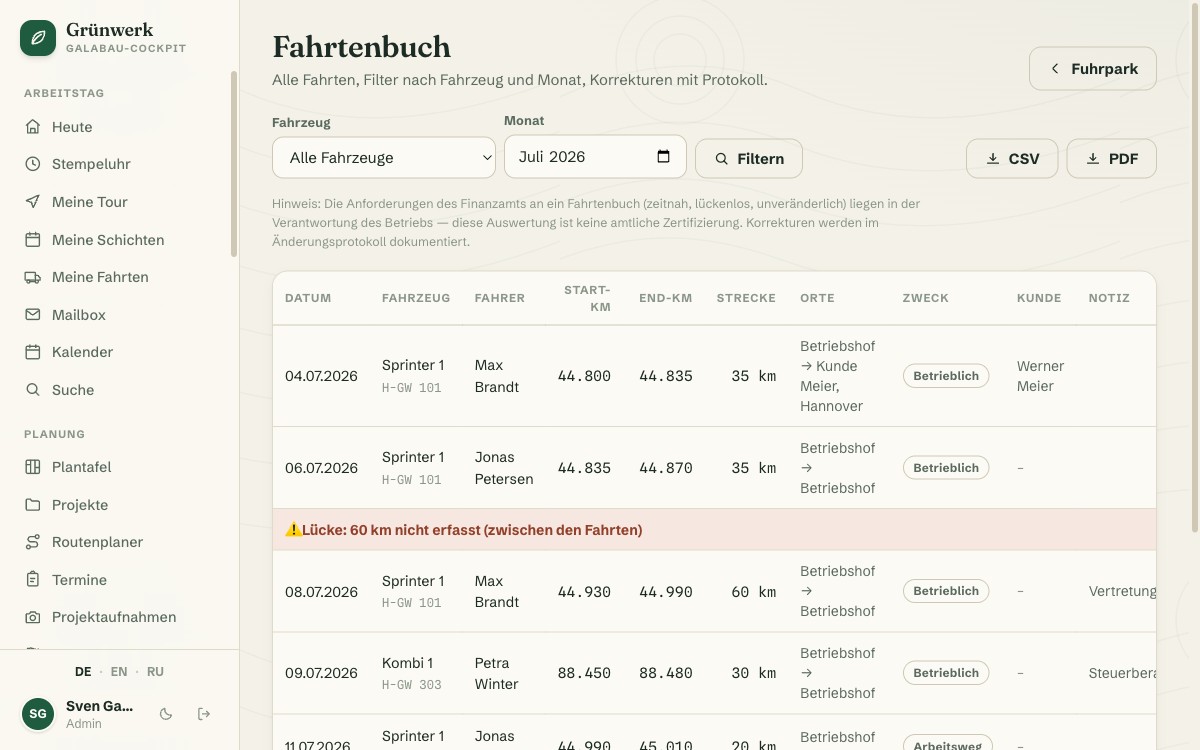Screen dimensions: 1200x750
Task: Click the Betrieblich badge in the 06.07.2026 row
Action: point(946,468)
